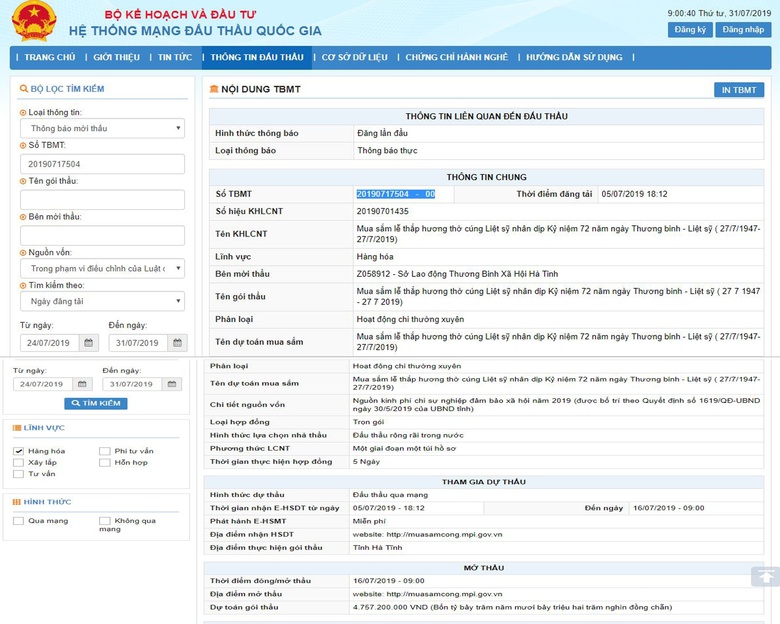Click the scroll-to-top arrow icon

[x=765, y=577]
